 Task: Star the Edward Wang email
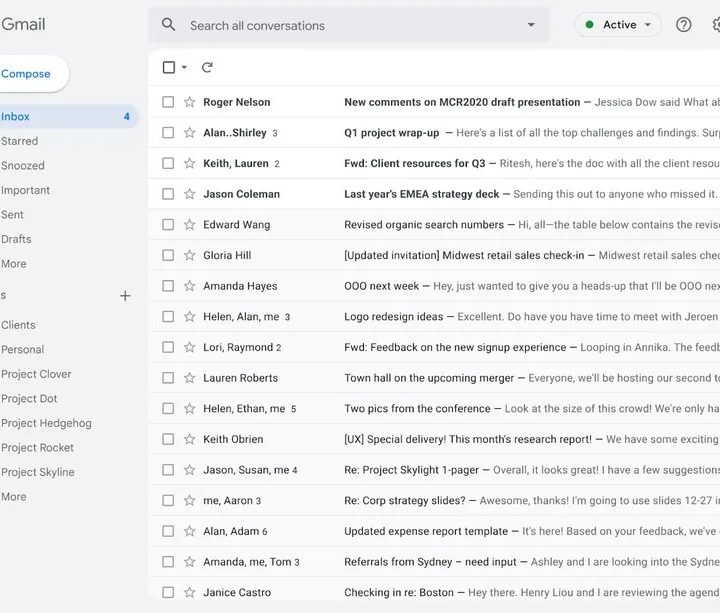pos(190,225)
